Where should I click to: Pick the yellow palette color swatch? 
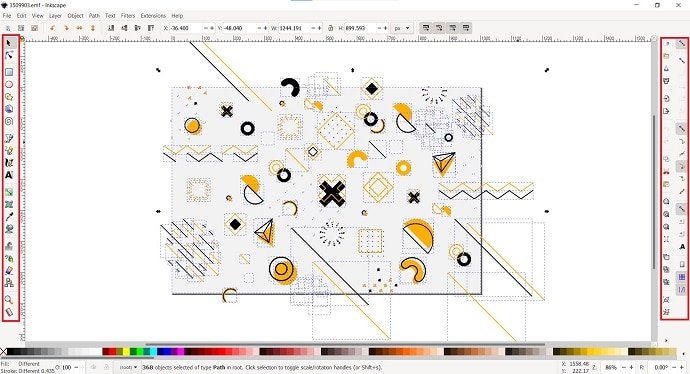click(126, 351)
